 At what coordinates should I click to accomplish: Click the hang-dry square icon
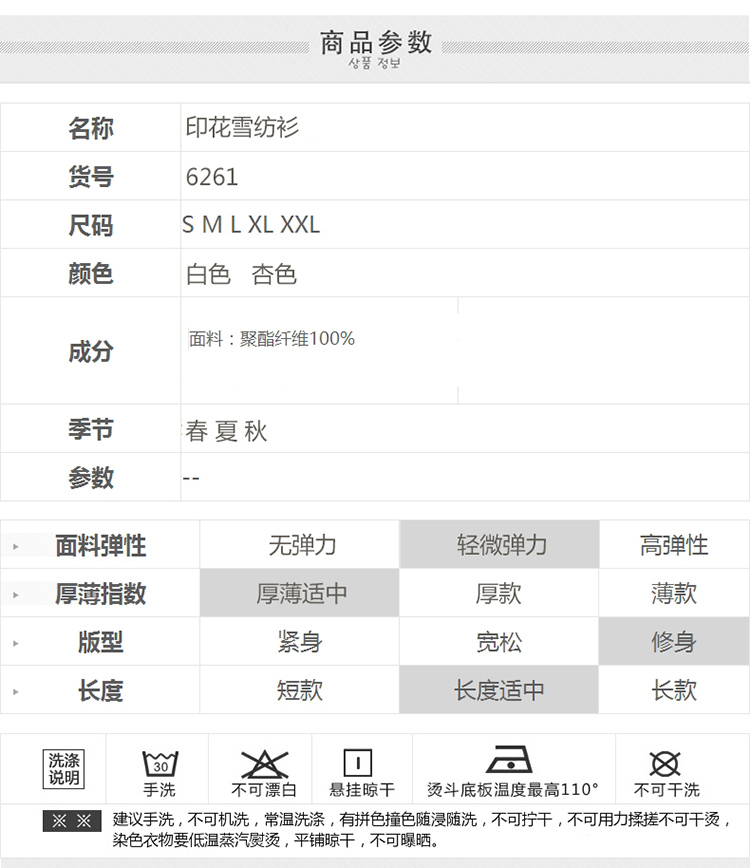coord(358,763)
